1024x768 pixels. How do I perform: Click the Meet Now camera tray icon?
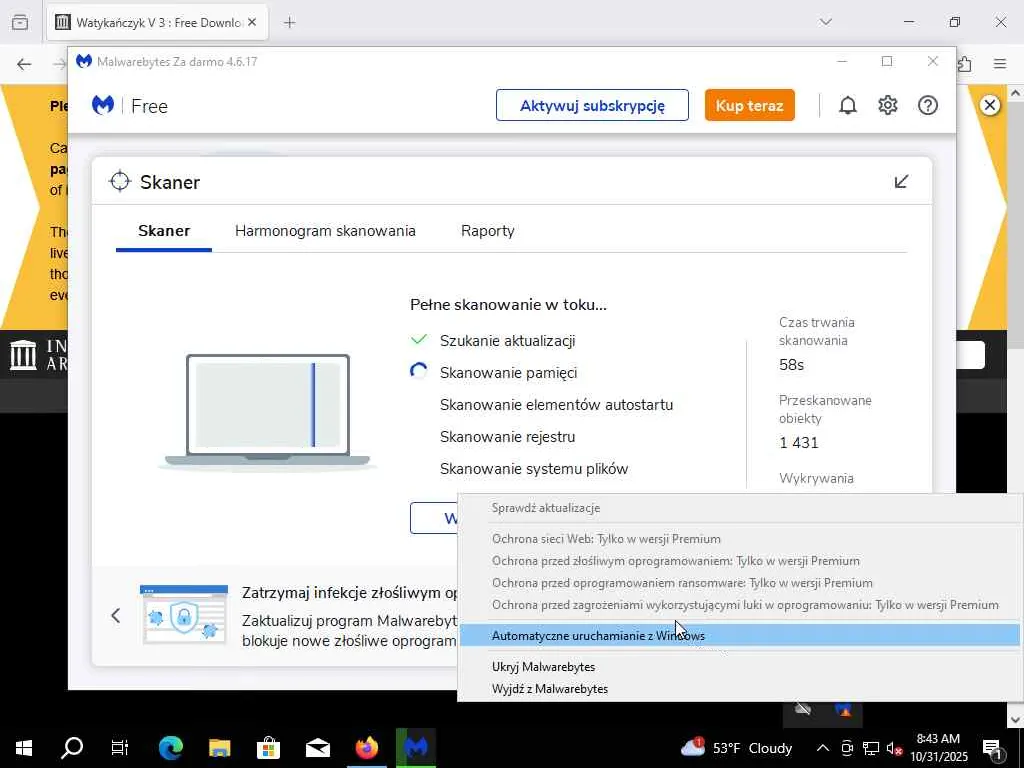coord(847,748)
